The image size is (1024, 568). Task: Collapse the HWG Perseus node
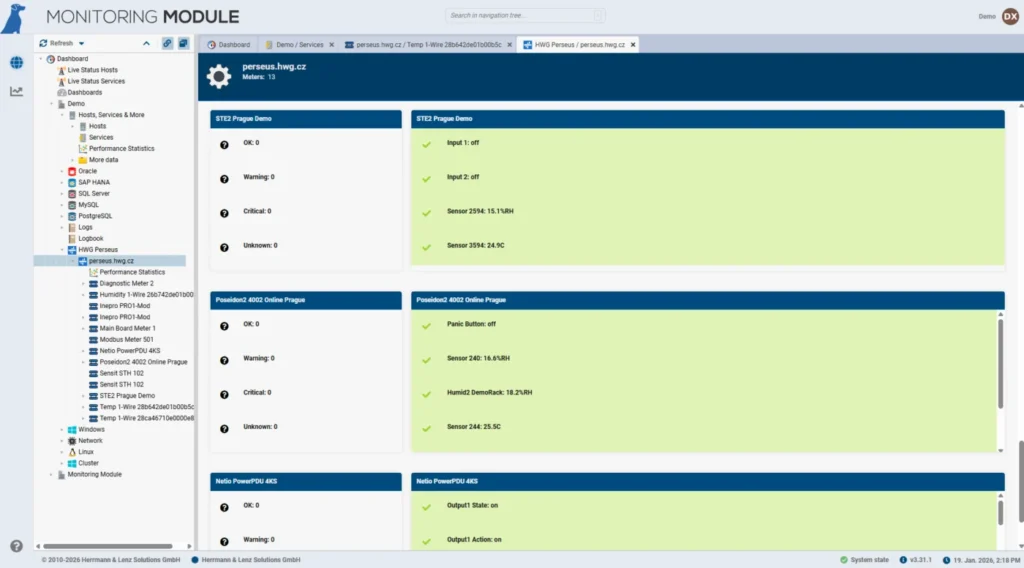click(63, 250)
